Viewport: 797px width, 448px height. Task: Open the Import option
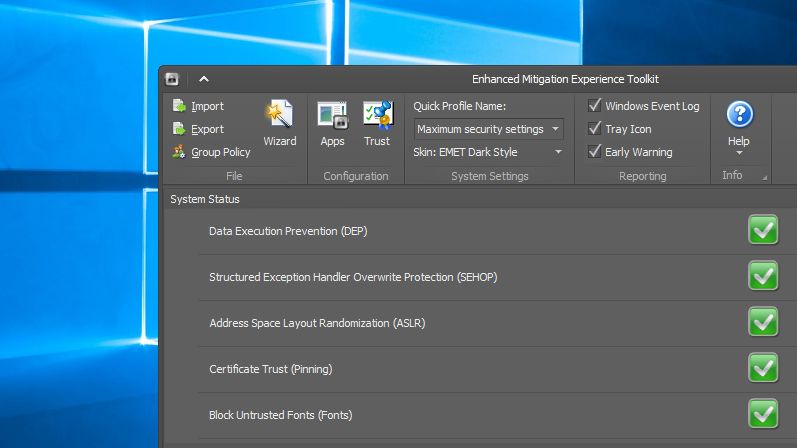tap(207, 106)
